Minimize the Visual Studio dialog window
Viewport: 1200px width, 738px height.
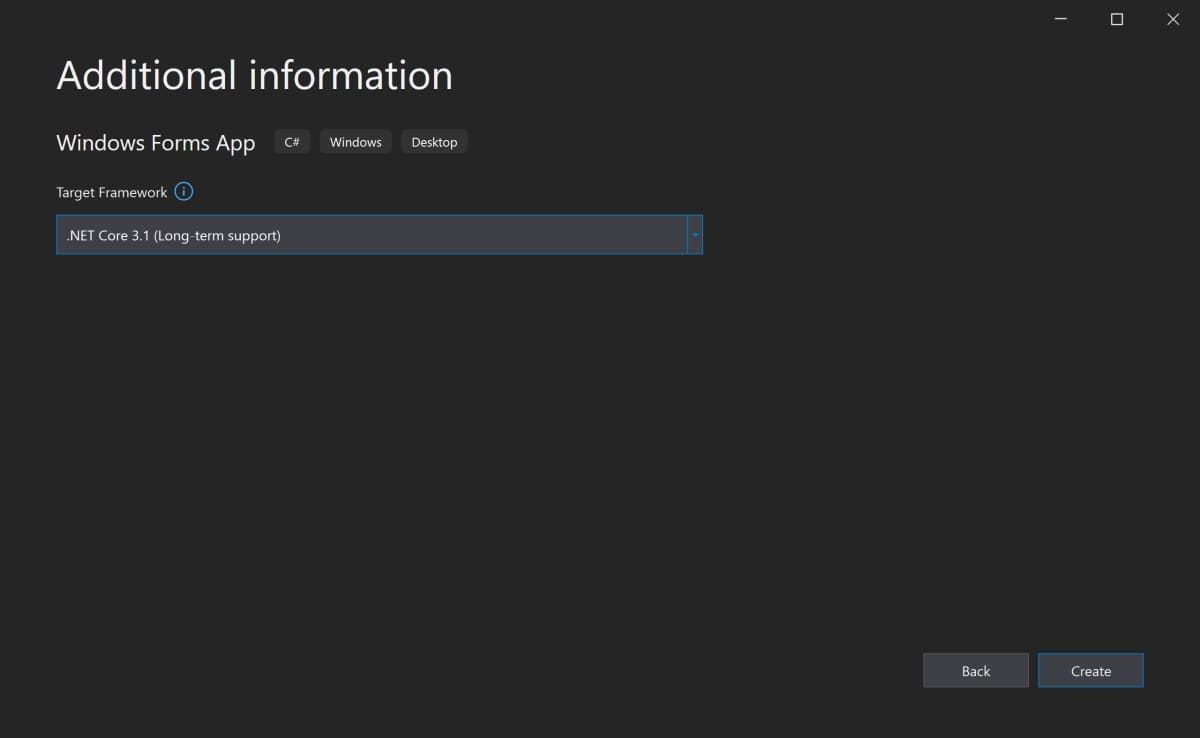point(1060,19)
